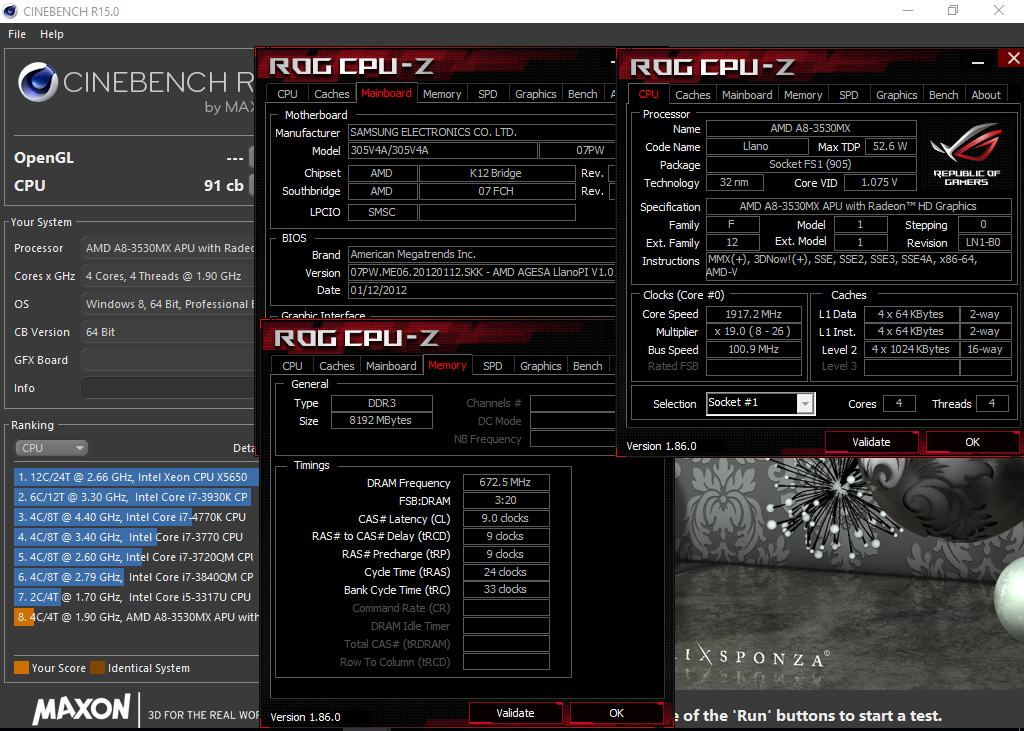
Task: Click the DRAM Frequency 672.5 MHz value
Action: pyautogui.click(x=505, y=482)
